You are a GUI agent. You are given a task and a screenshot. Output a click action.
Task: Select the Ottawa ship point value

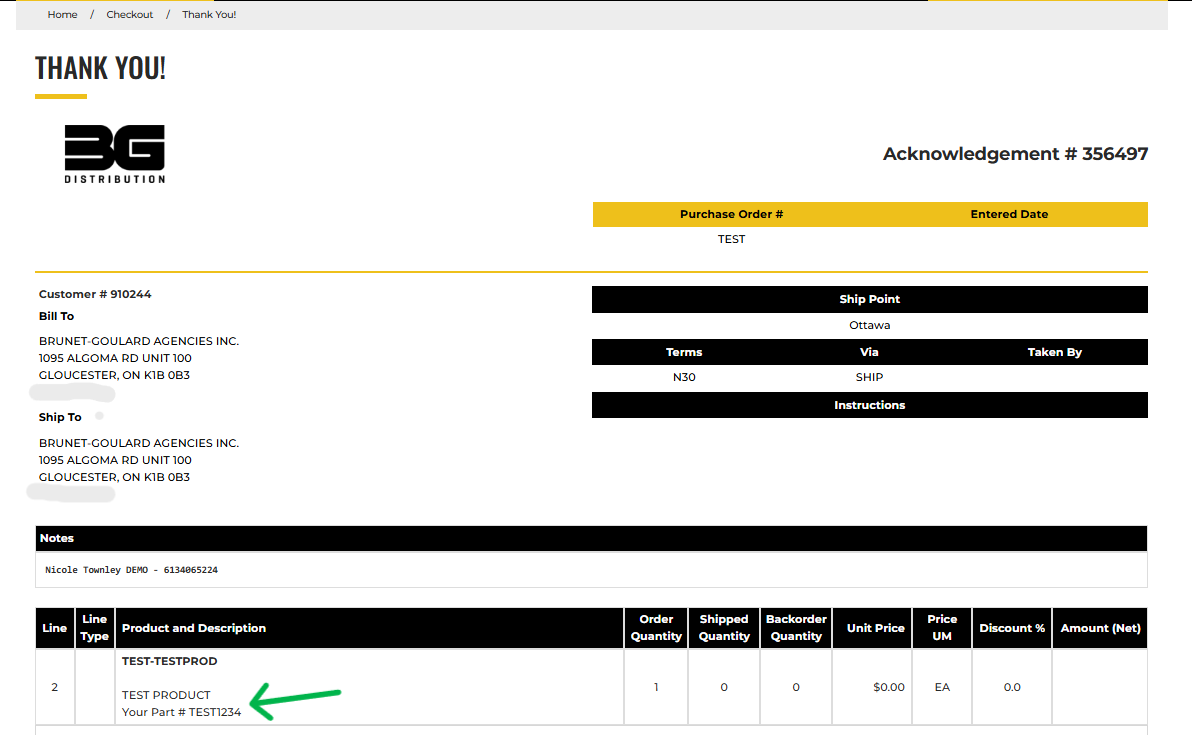[x=870, y=325]
